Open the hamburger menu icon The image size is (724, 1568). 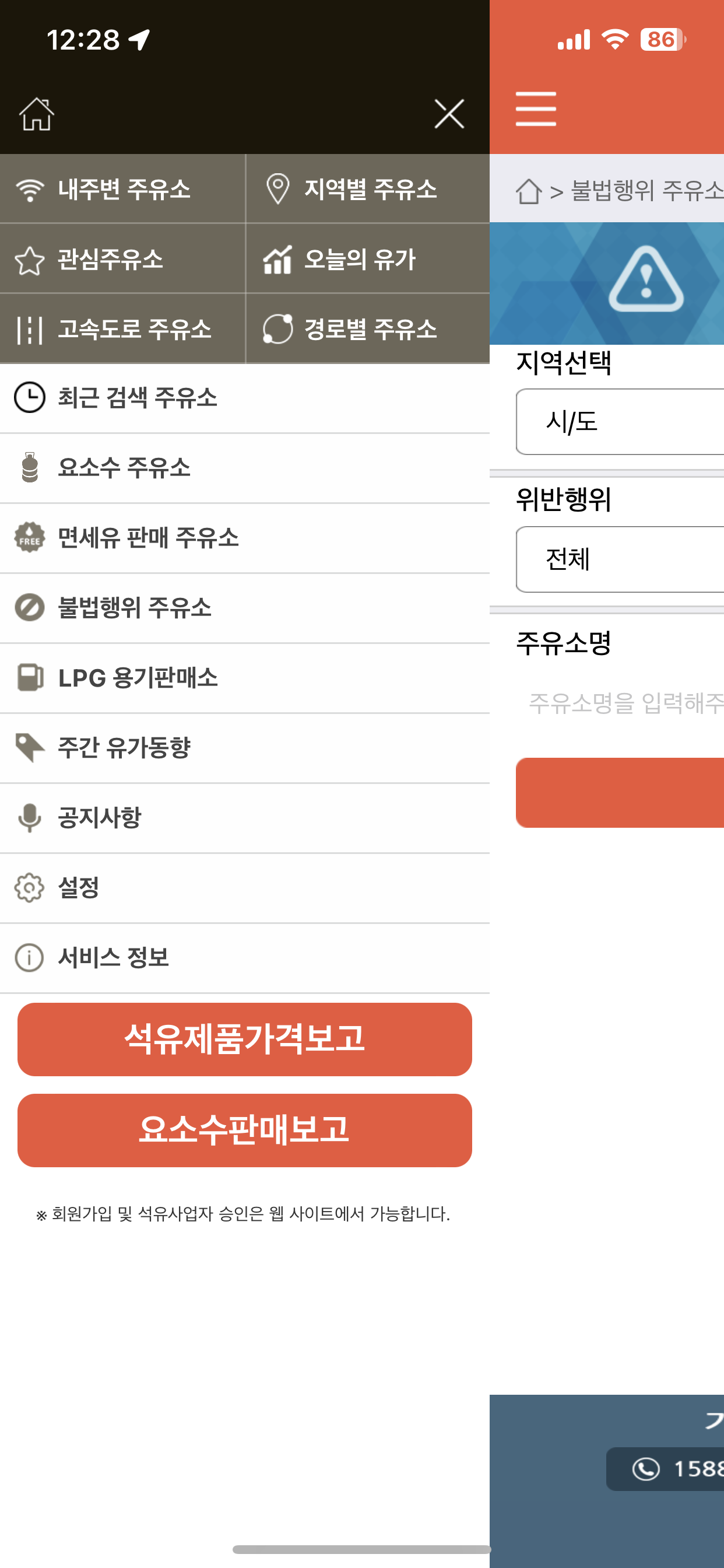click(535, 109)
